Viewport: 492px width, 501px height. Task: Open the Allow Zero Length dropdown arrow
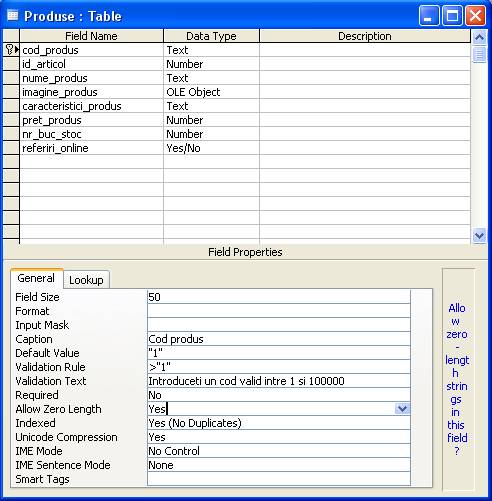coord(402,409)
